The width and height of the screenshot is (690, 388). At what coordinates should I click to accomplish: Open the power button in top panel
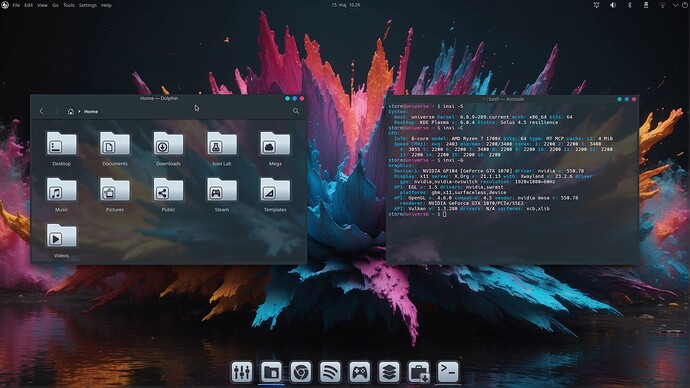pyautogui.click(x=684, y=5)
